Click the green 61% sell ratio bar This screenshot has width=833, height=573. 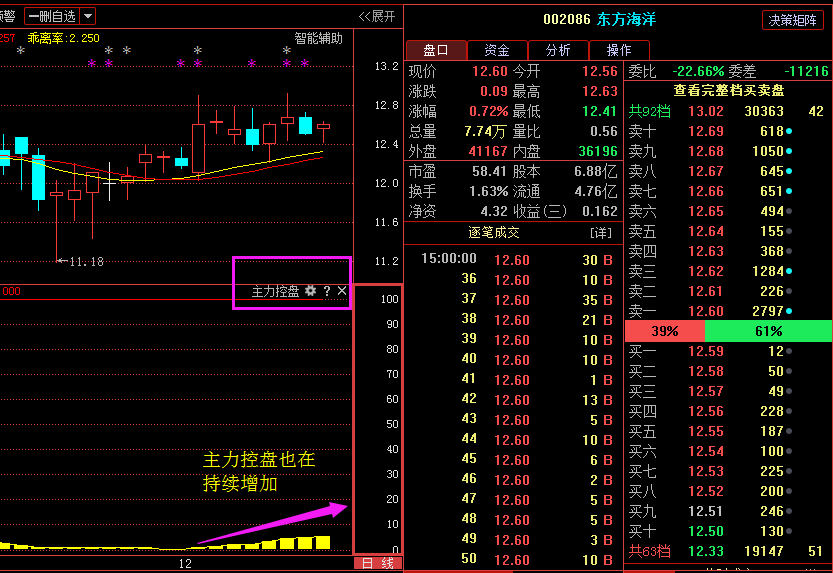point(768,331)
